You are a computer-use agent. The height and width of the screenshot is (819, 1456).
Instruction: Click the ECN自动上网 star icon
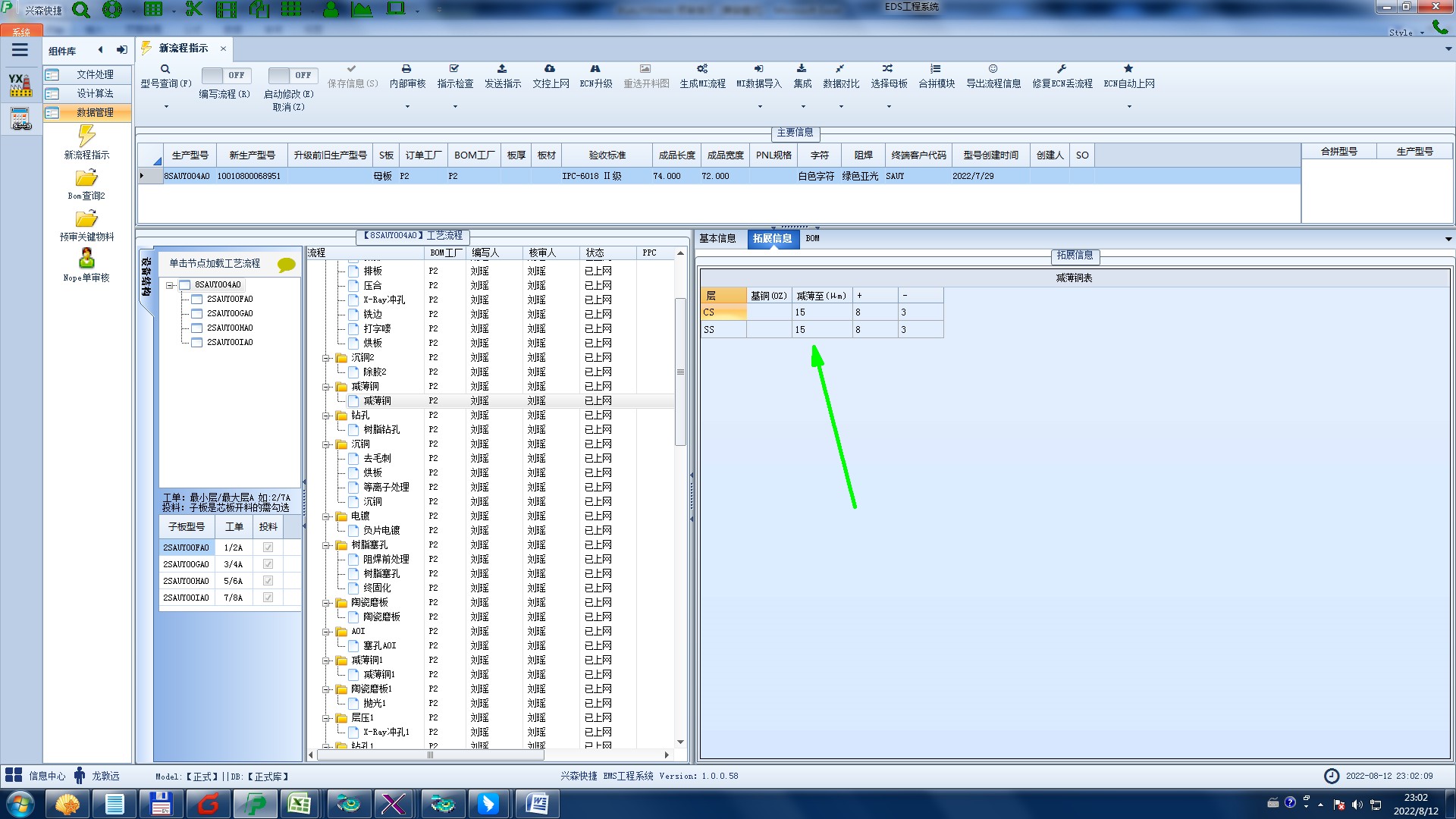coord(1128,69)
